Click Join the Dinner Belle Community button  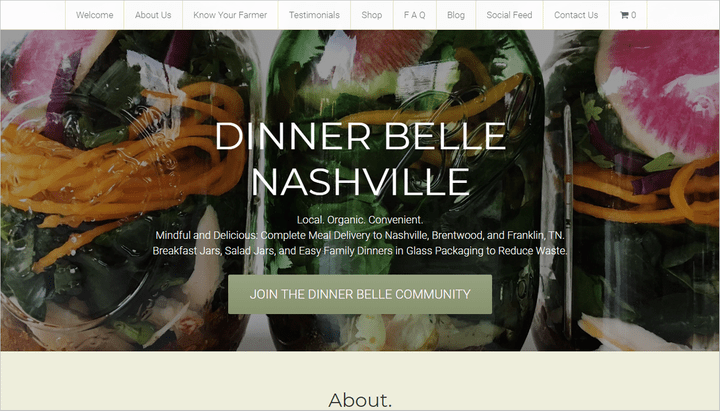pyautogui.click(x=360, y=294)
